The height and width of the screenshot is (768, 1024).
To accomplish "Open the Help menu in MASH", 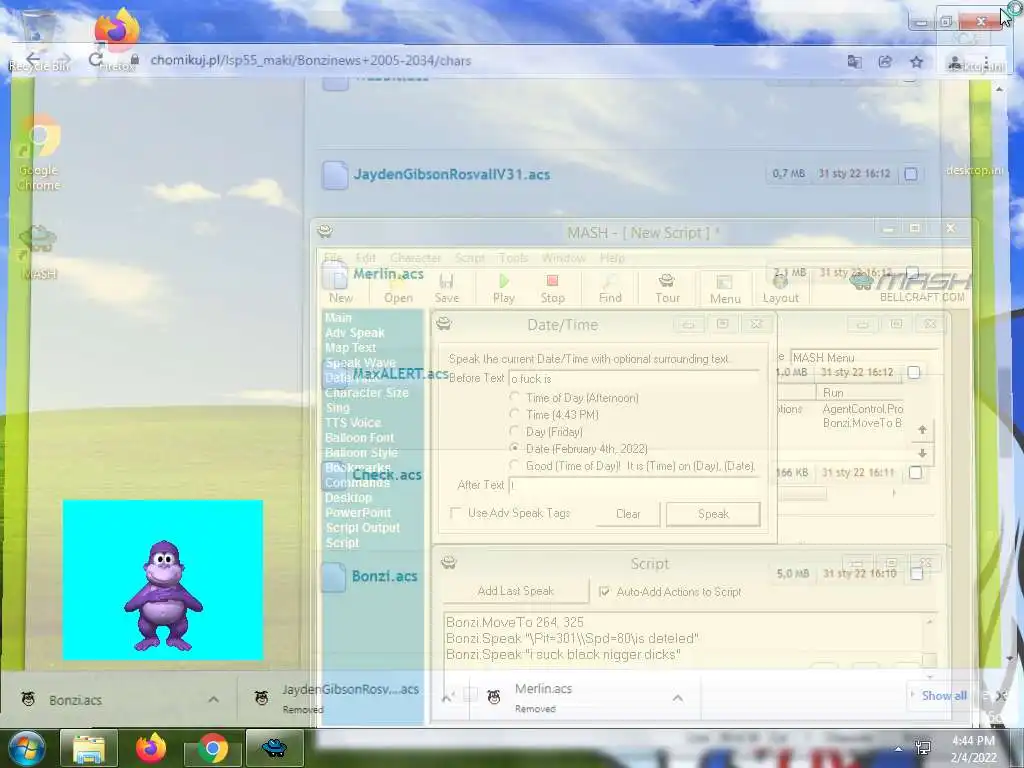I will coord(612,258).
